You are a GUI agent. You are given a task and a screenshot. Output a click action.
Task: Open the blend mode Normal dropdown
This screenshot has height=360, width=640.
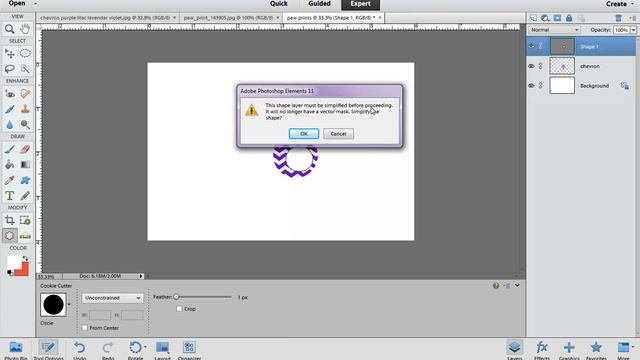pos(554,30)
